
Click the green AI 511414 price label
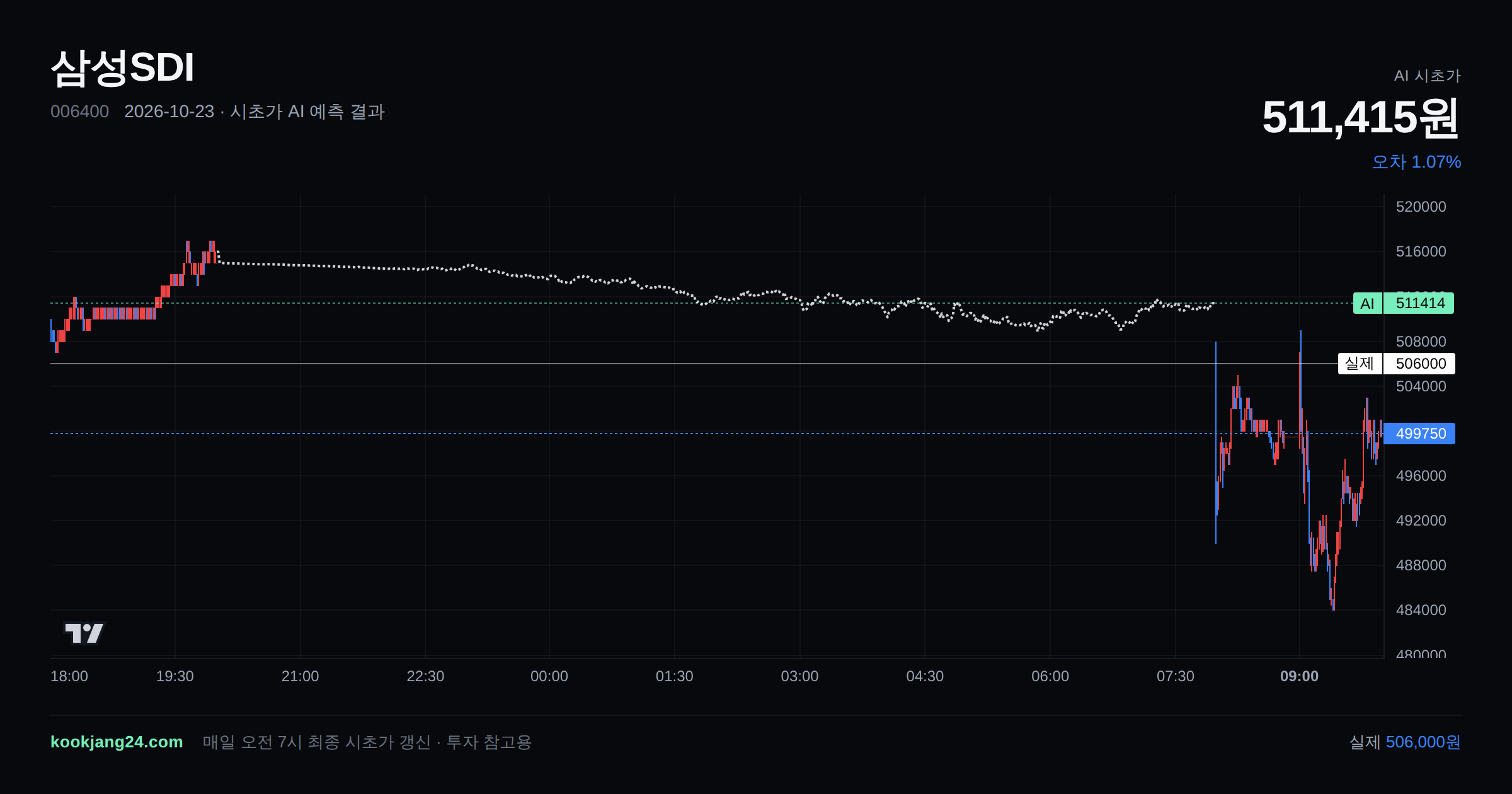[1403, 303]
